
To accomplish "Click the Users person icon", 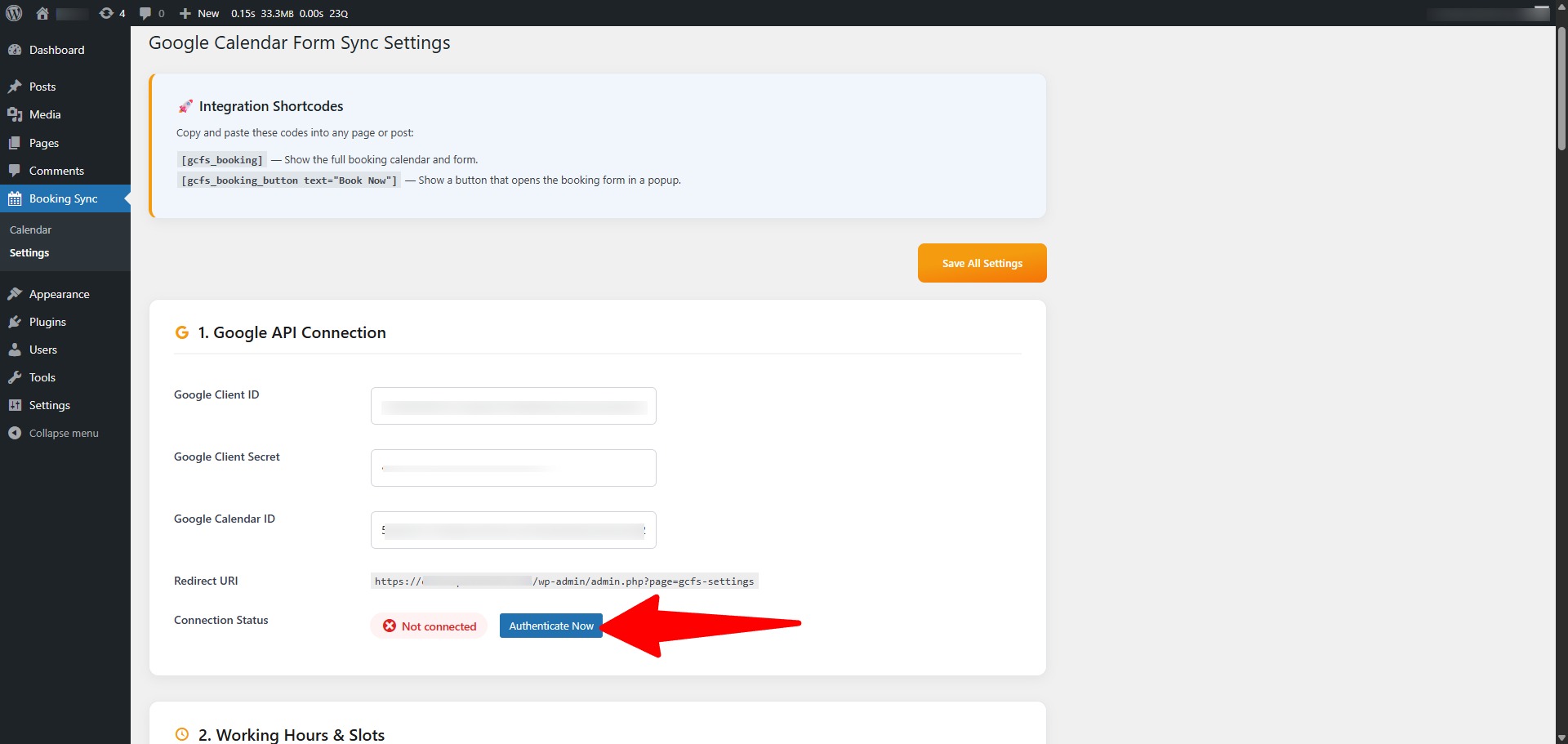I will 15,350.
